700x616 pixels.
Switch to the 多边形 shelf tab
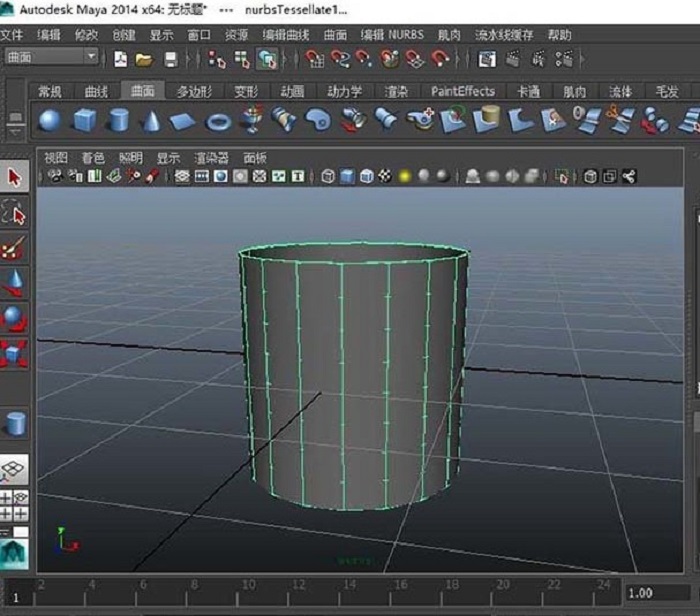[194, 92]
